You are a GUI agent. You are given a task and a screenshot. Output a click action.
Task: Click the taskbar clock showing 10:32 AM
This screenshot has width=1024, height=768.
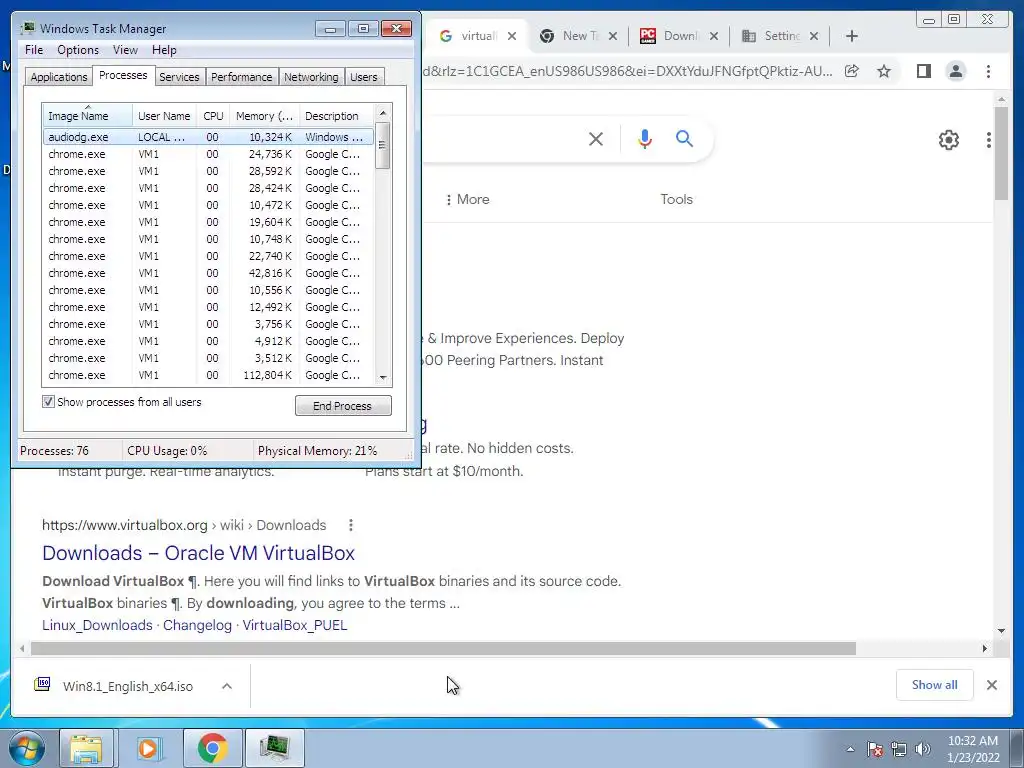click(x=973, y=749)
